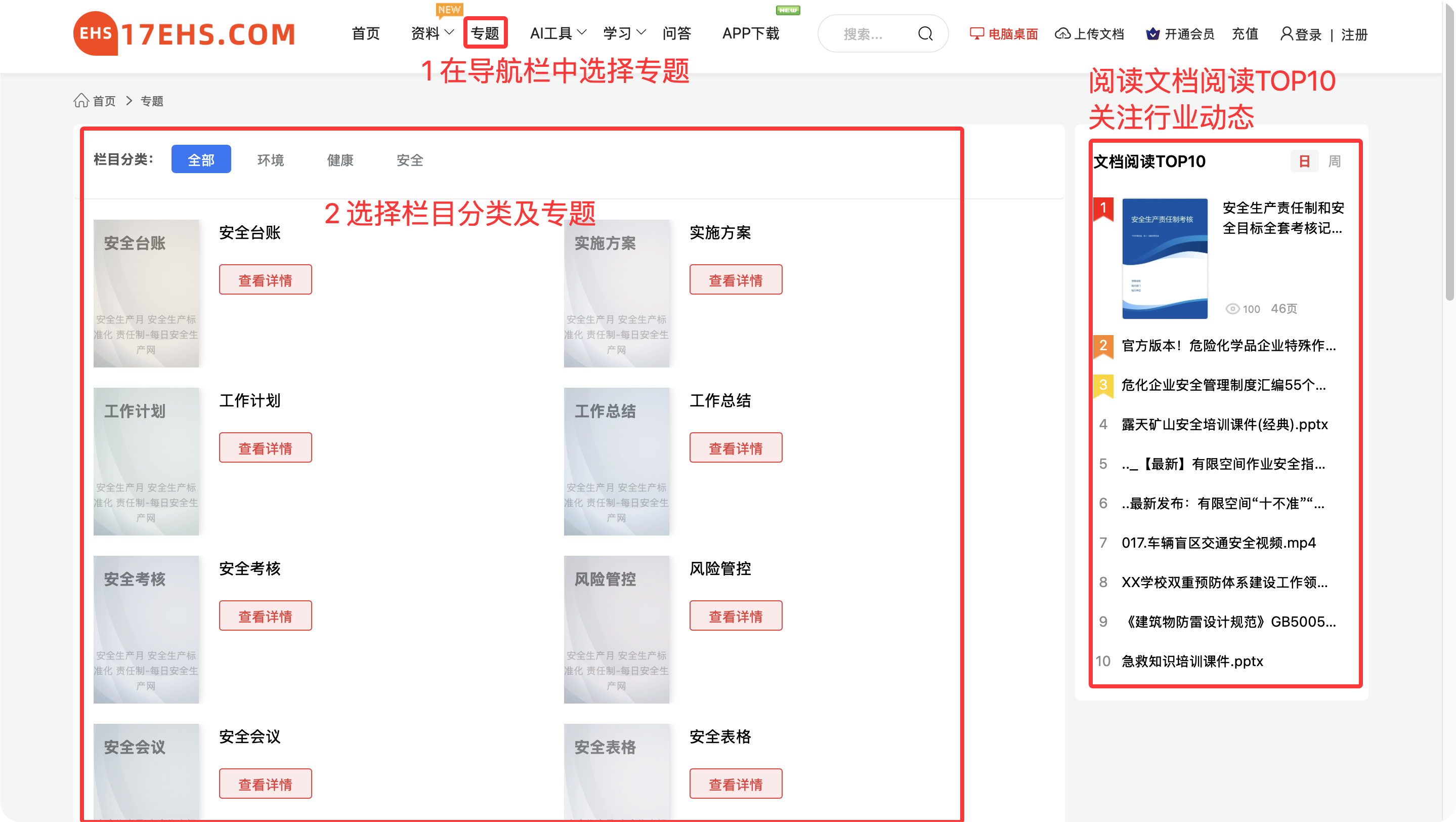Click 查看详情 for 安全台账
The width and height of the screenshot is (1456, 822).
tap(266, 280)
